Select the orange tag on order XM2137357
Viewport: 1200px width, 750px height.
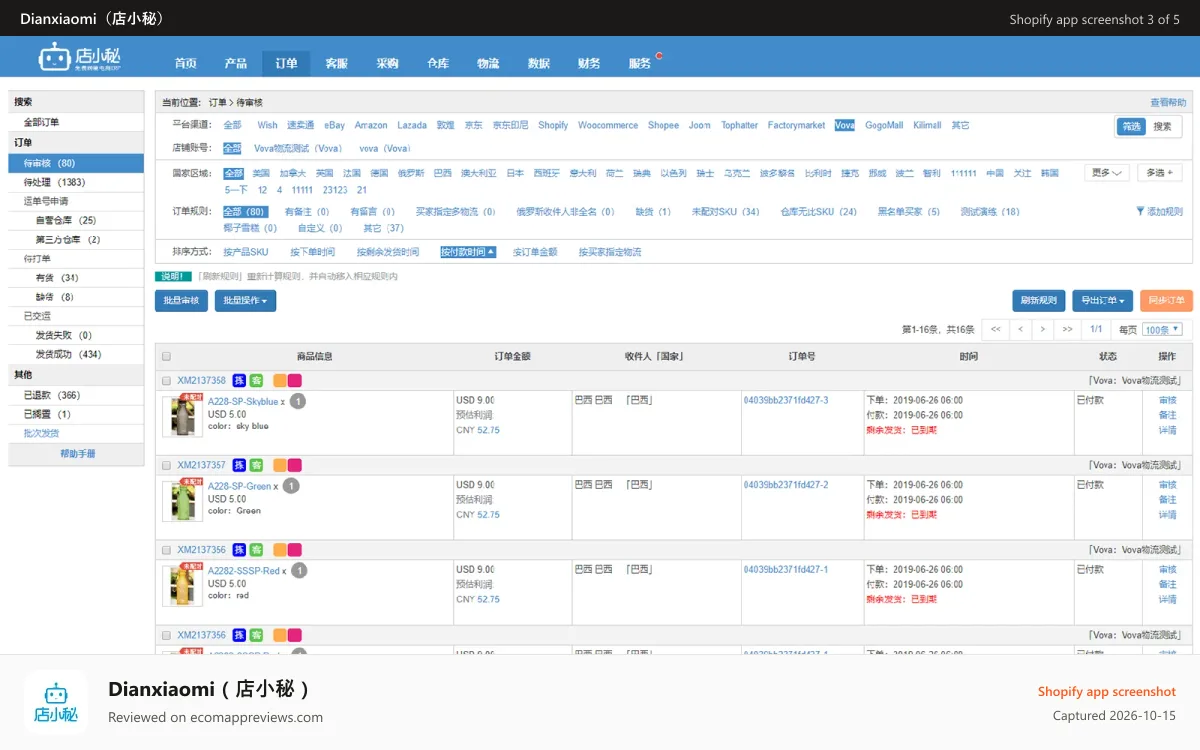pyautogui.click(x=280, y=465)
